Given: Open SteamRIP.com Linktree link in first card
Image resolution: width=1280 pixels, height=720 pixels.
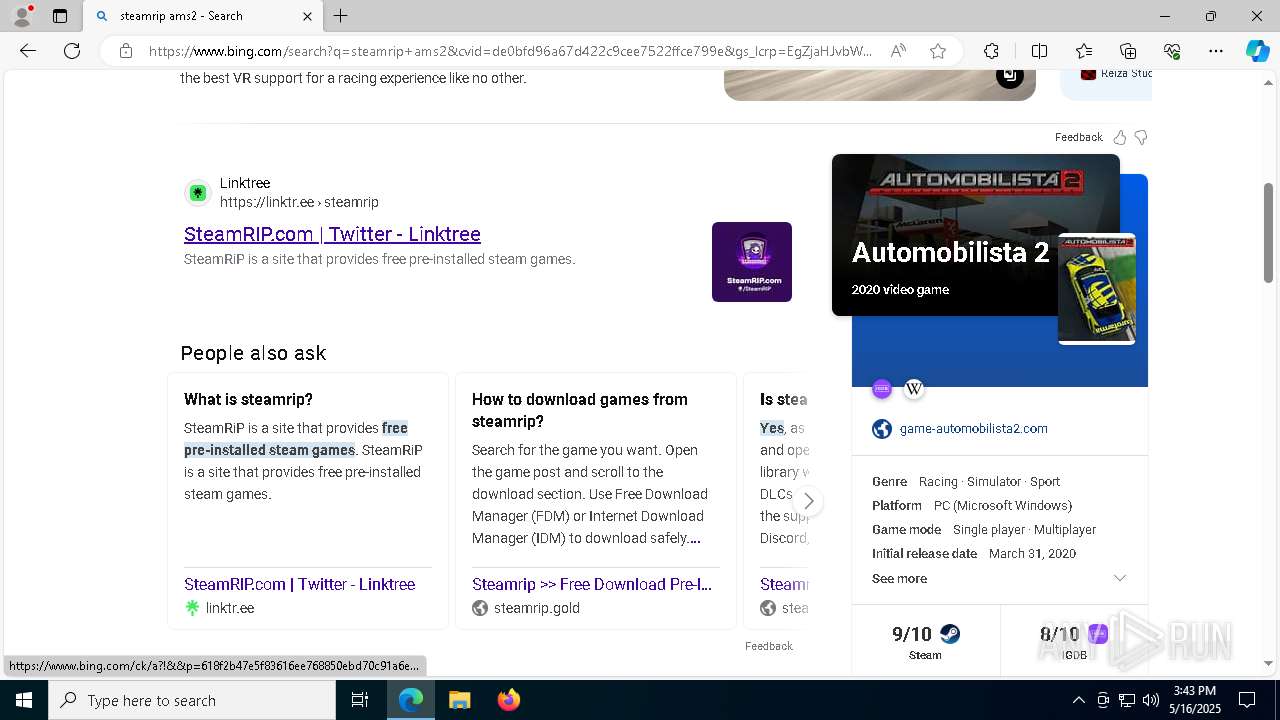Looking at the screenshot, I should 299,584.
